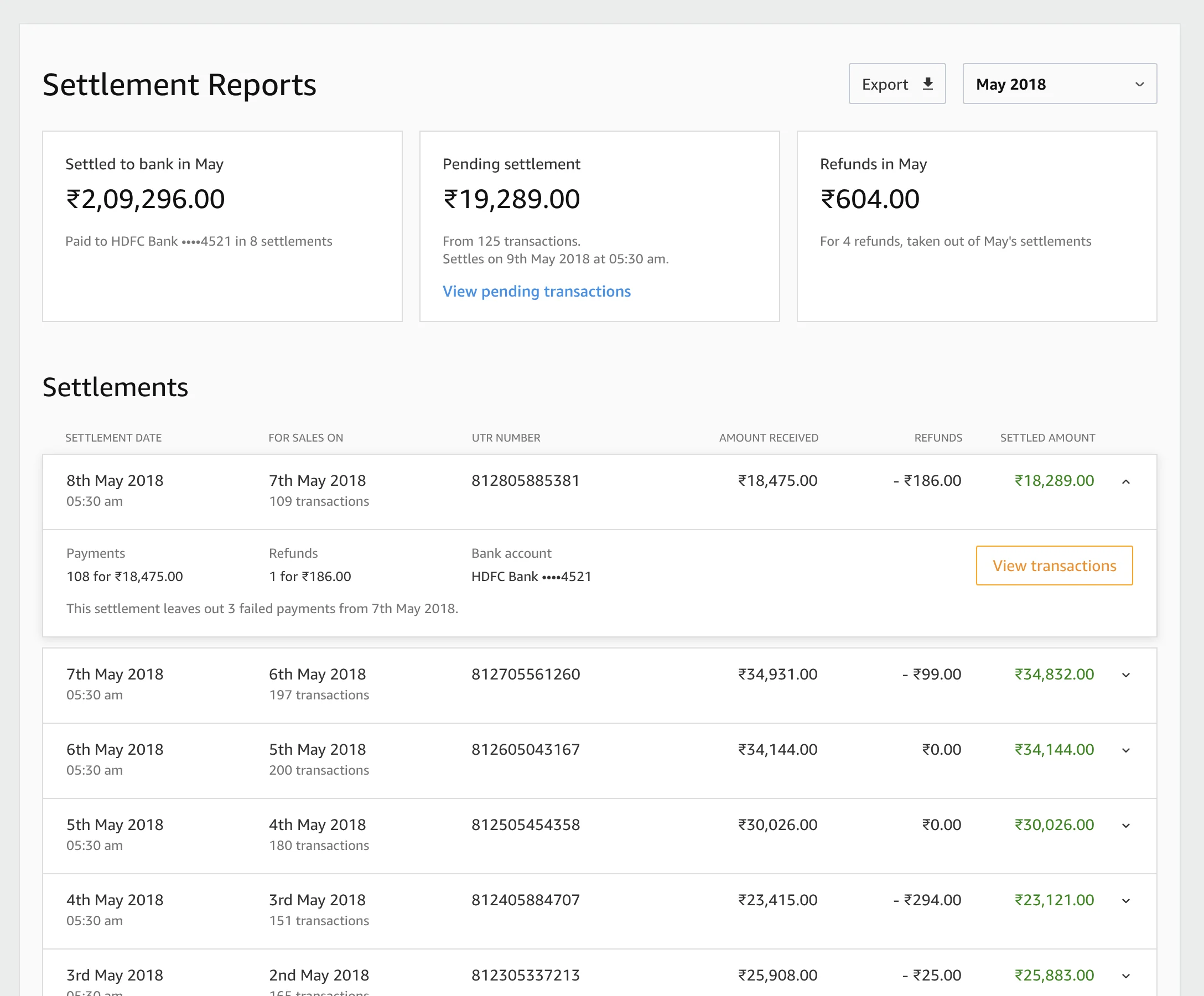Image resolution: width=1204 pixels, height=996 pixels.
Task: Expand the 3rd May 2018 settlement row
Action: pyautogui.click(x=1126, y=976)
